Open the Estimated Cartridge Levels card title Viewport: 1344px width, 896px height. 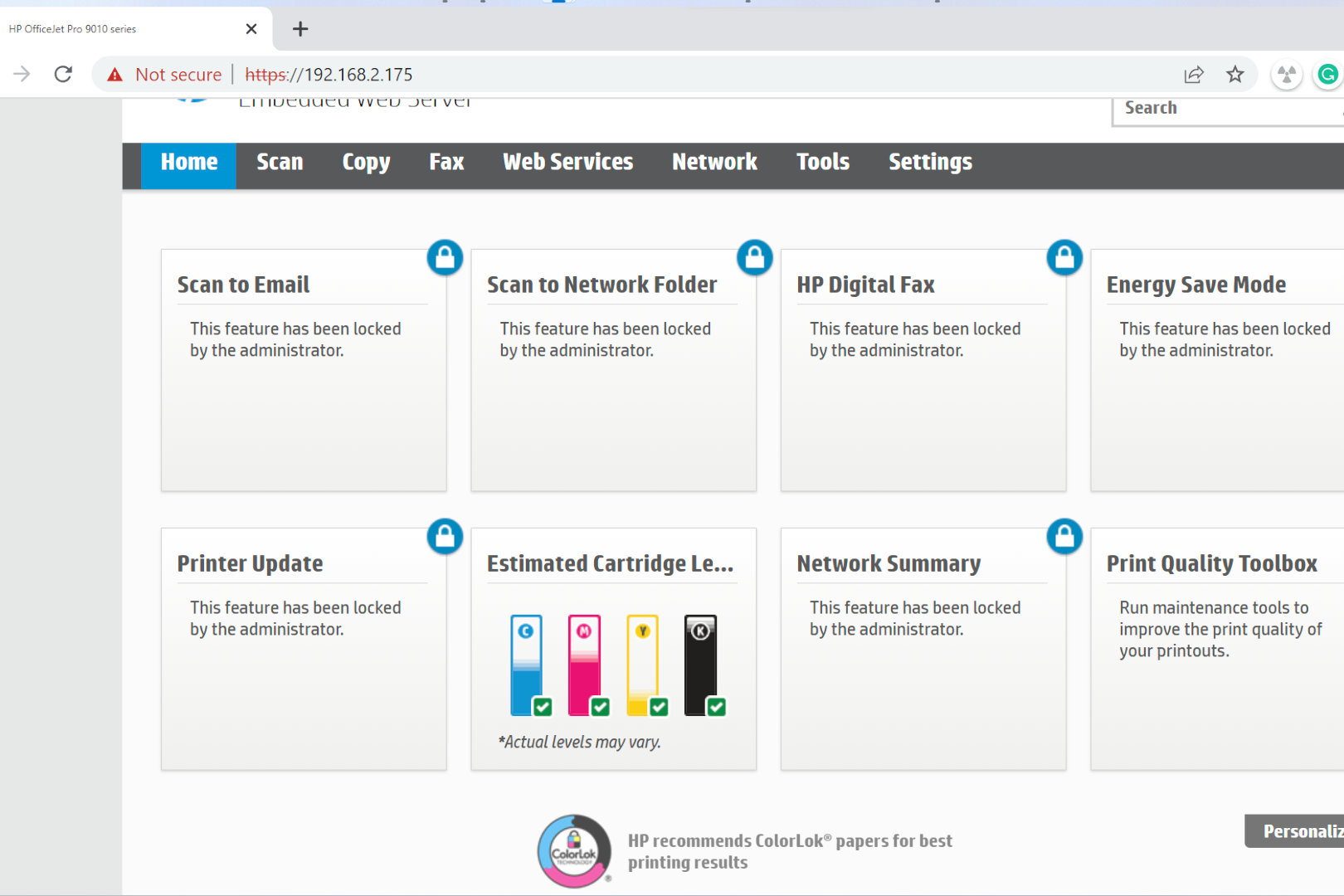(610, 564)
